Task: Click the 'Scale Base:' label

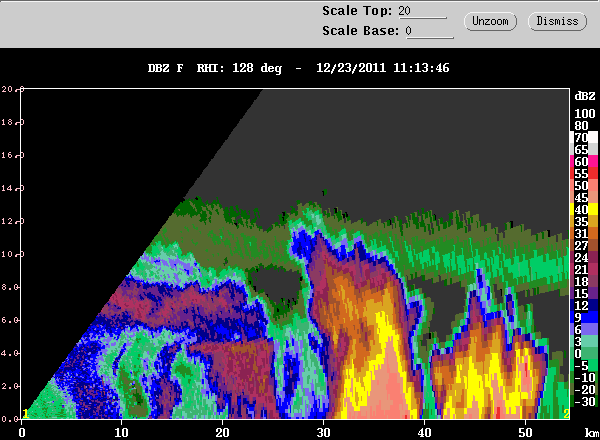Action: point(360,31)
